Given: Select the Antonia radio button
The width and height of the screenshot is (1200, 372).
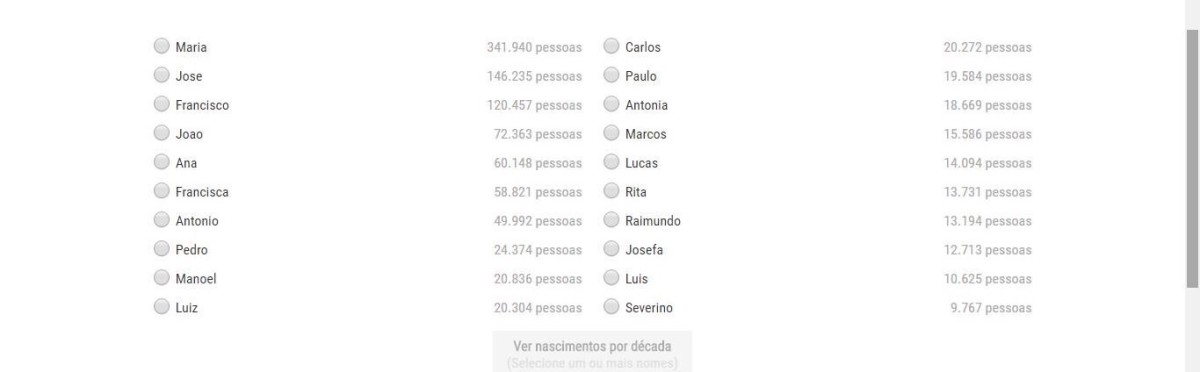Looking at the screenshot, I should (611, 104).
